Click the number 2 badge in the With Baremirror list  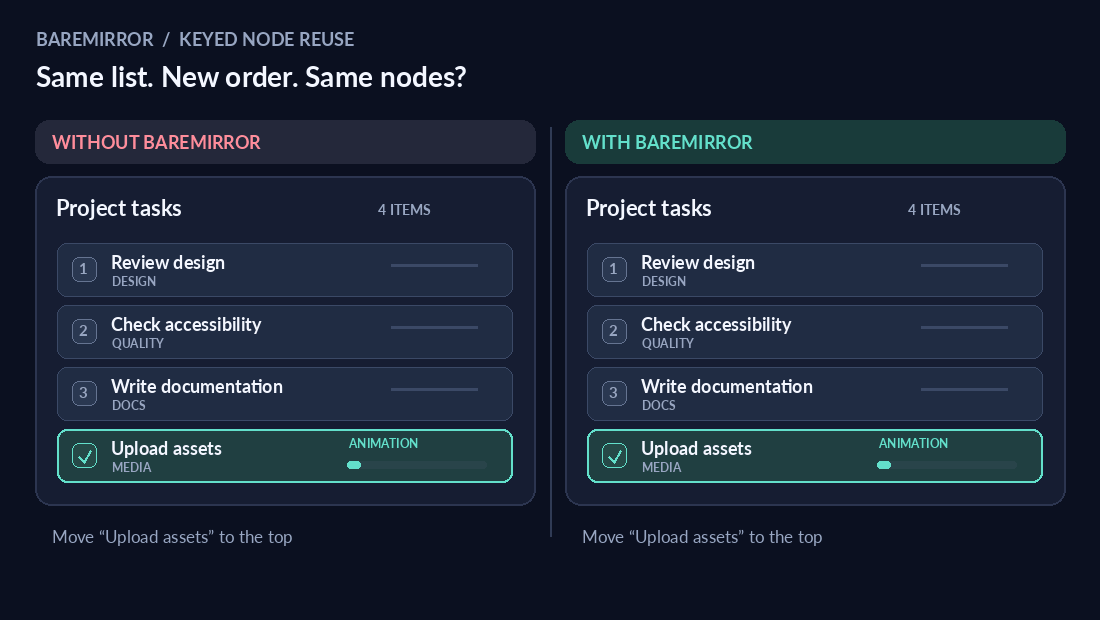[x=614, y=331]
